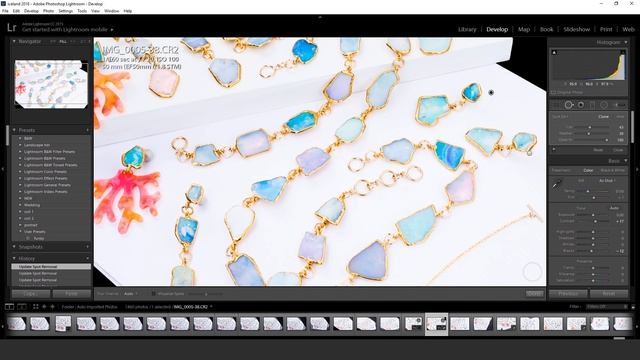Switch to the Slideshow module
Viewport: 640px width, 360px height.
[577, 29]
